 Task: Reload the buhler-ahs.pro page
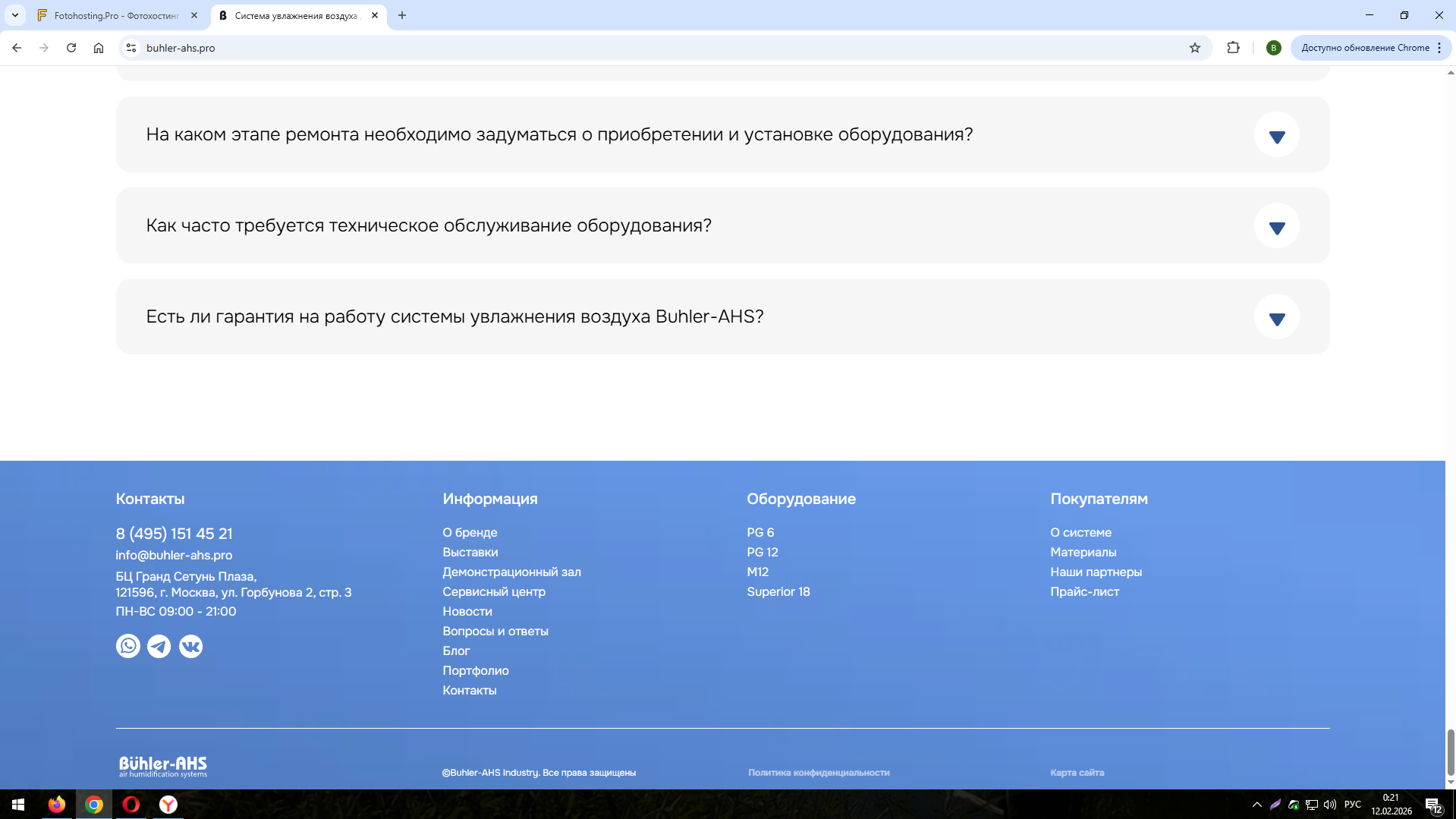point(71,48)
